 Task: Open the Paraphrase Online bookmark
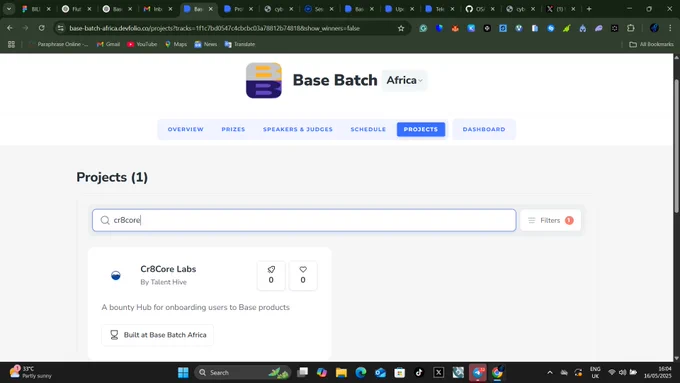(x=59, y=44)
